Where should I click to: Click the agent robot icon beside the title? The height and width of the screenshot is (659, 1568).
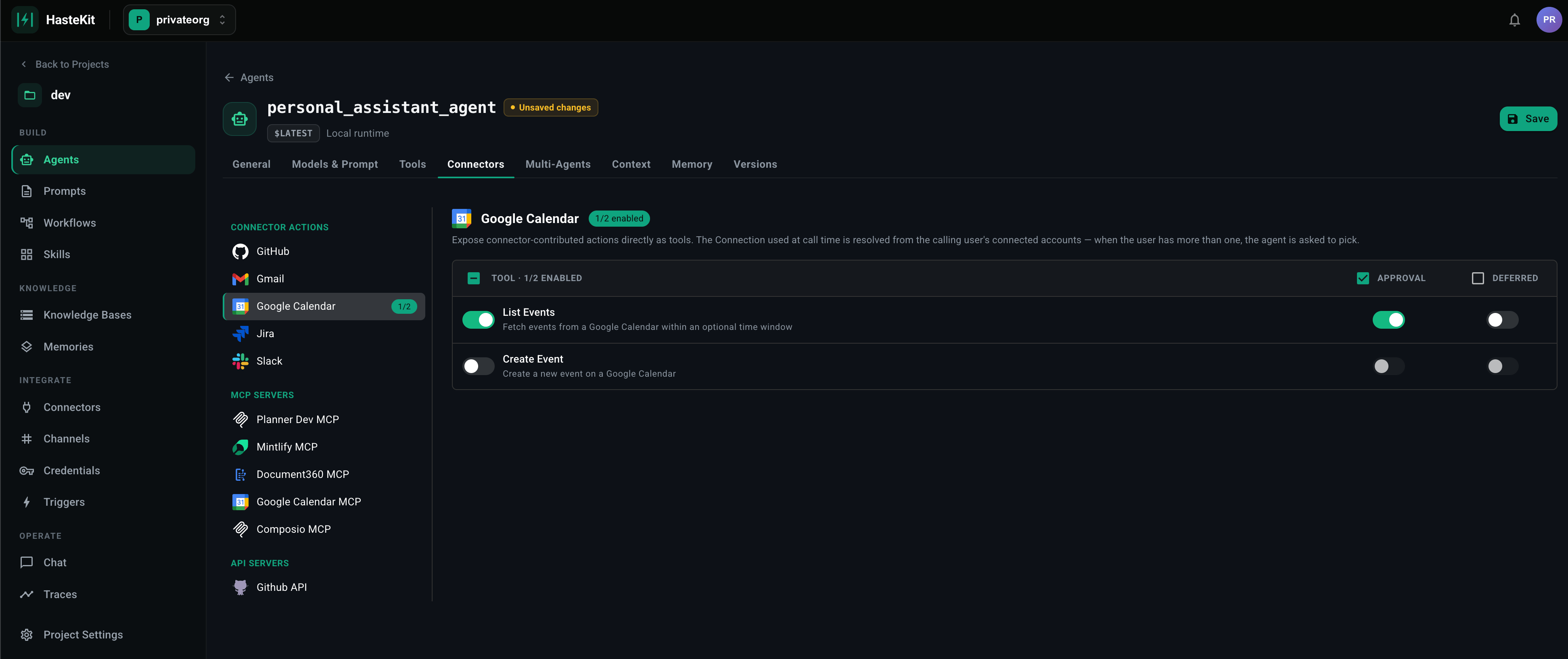(x=239, y=119)
